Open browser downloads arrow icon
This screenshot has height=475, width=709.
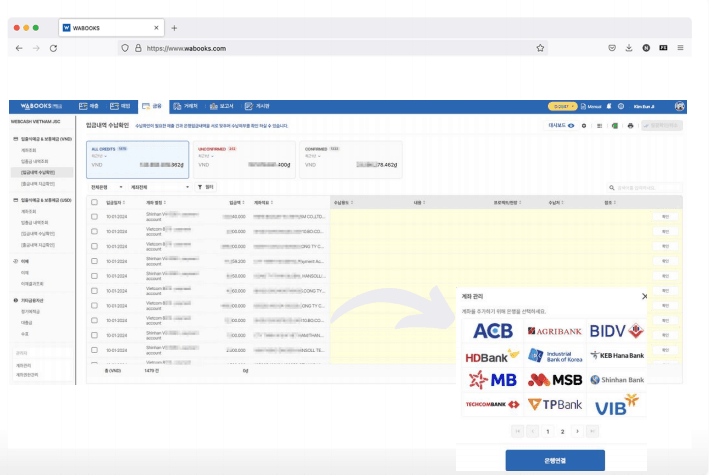click(629, 48)
